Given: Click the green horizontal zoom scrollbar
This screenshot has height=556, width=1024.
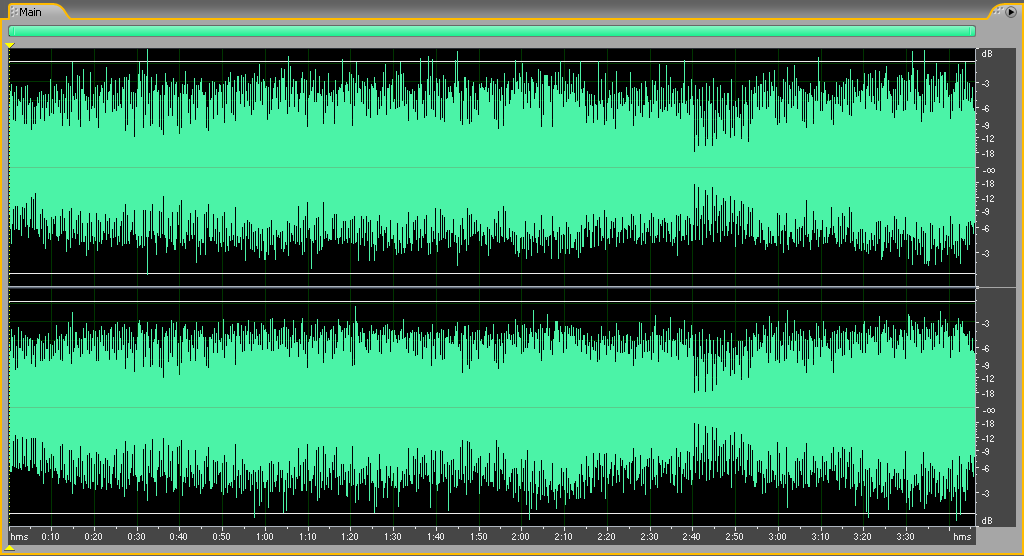Looking at the screenshot, I should [x=491, y=31].
